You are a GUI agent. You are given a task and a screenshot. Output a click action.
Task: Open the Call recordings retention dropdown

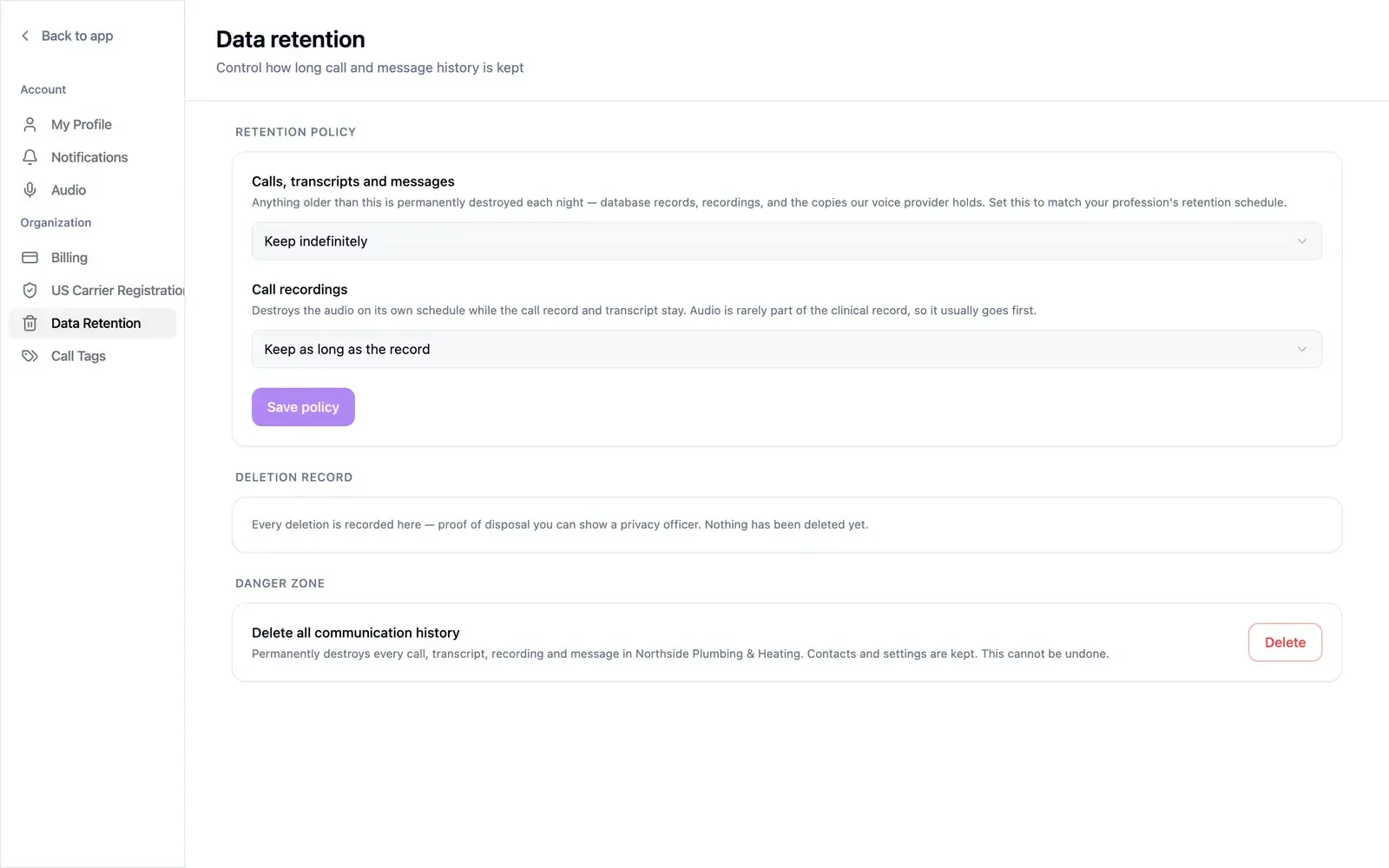pos(787,349)
